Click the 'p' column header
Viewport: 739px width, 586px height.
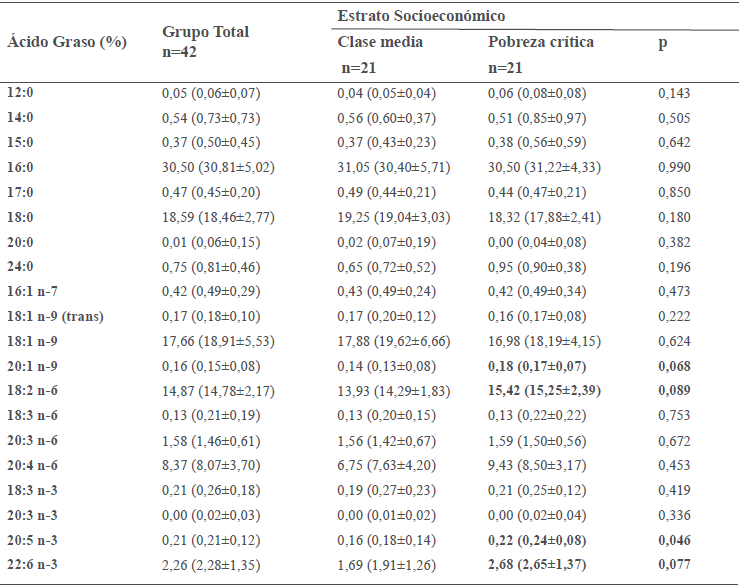pos(663,43)
